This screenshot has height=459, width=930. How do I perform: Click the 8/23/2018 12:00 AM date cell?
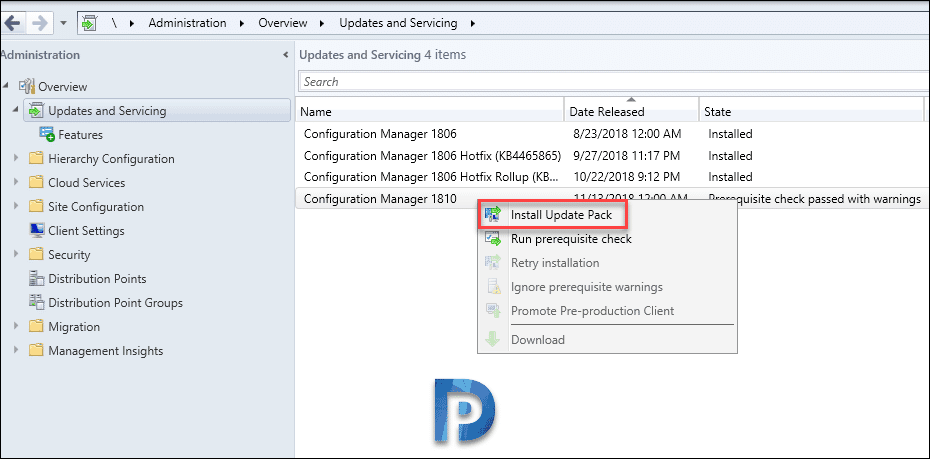[x=628, y=134]
